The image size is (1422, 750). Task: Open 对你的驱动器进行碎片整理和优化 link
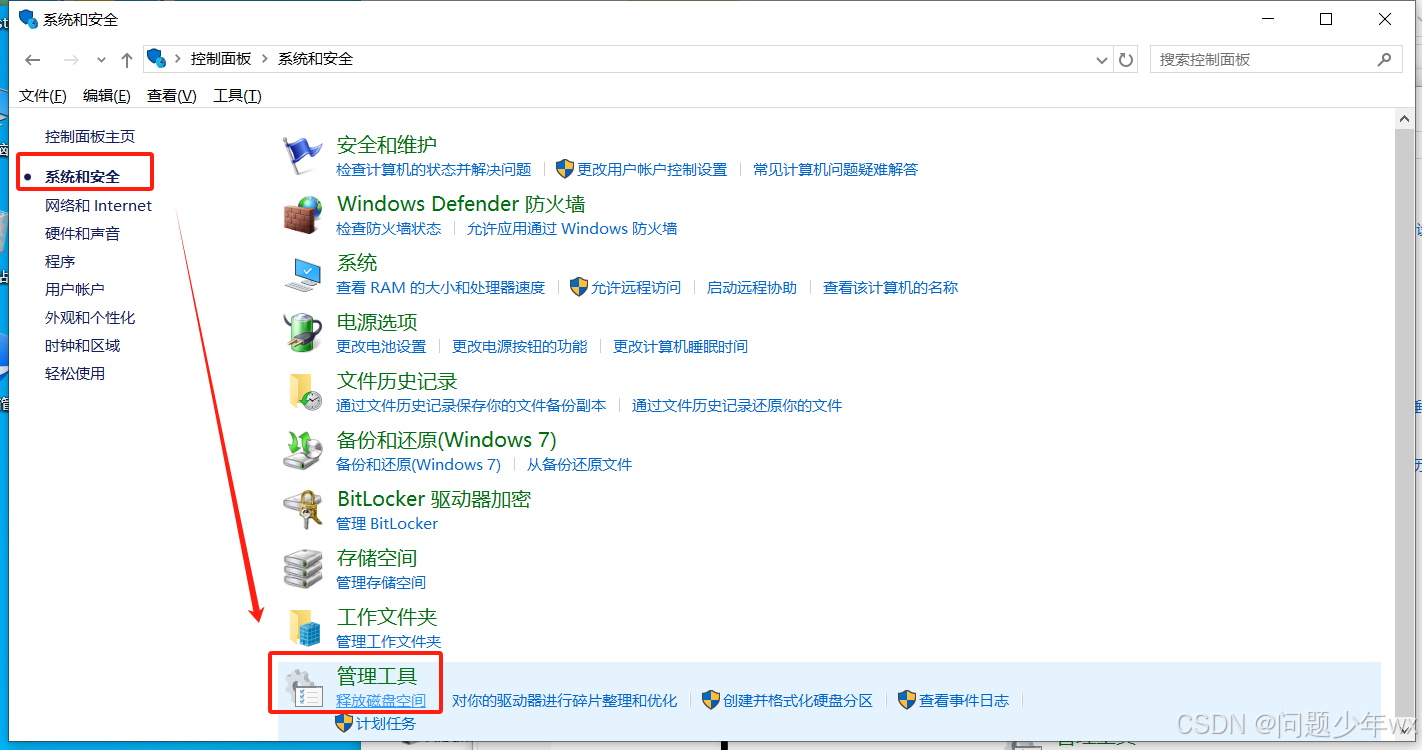565,701
